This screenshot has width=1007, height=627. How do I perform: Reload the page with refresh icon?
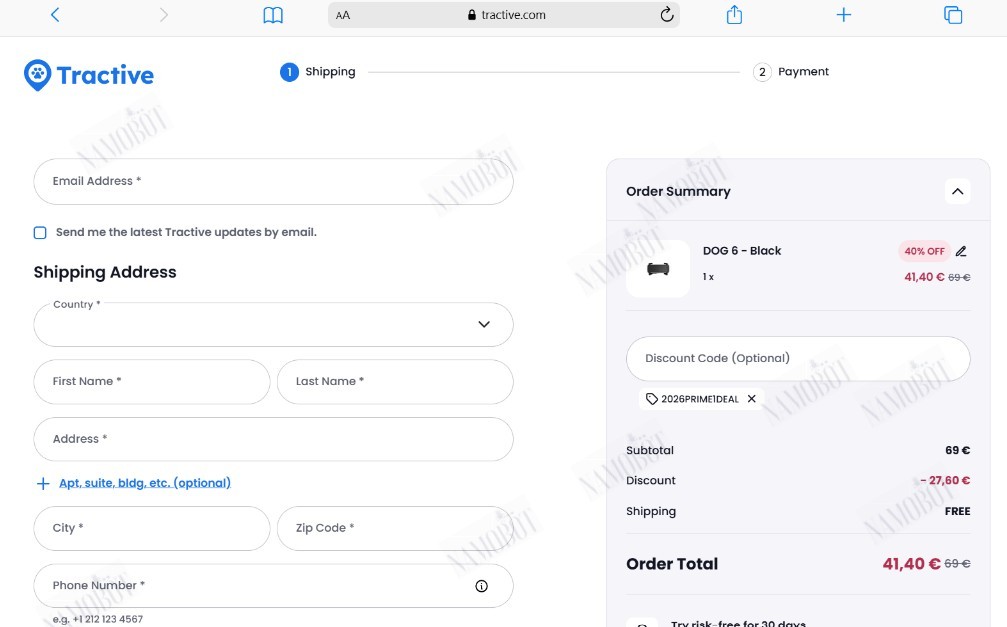tap(667, 14)
